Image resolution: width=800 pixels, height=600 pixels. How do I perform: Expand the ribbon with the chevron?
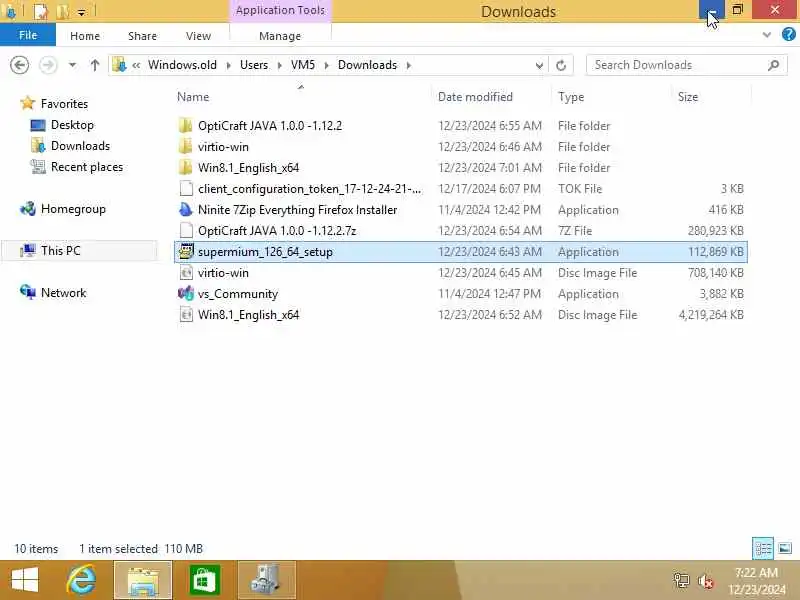(766, 35)
